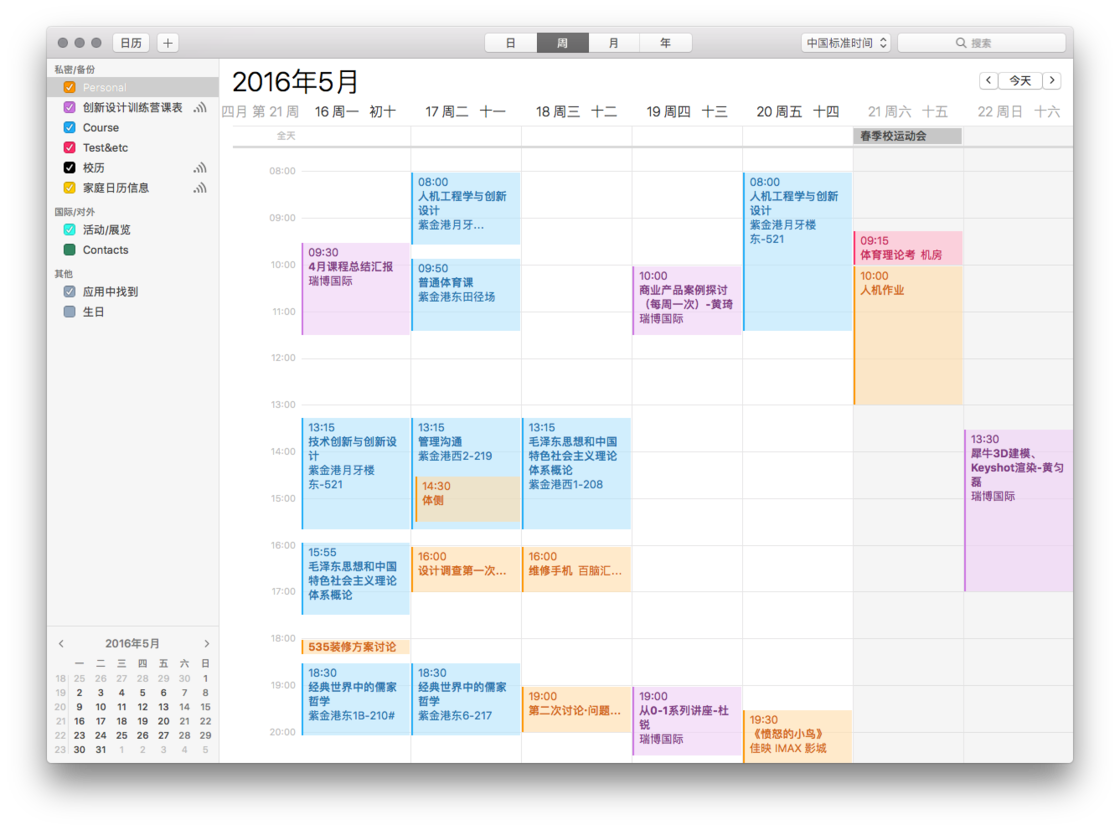Toggle the 活动/展览 calendar checkbox
The height and width of the screenshot is (830, 1120).
[69, 229]
